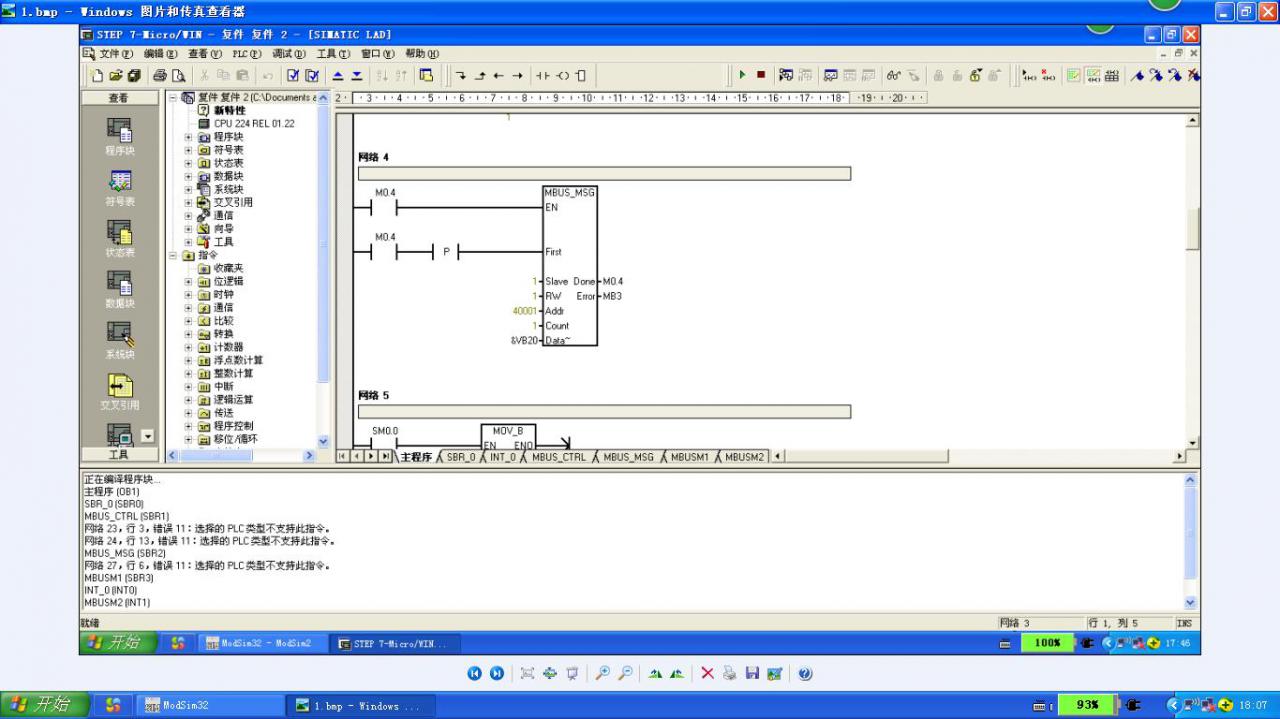The image size is (1280, 719).
Task: Click the Compile icon in the toolbar
Action: (293, 75)
